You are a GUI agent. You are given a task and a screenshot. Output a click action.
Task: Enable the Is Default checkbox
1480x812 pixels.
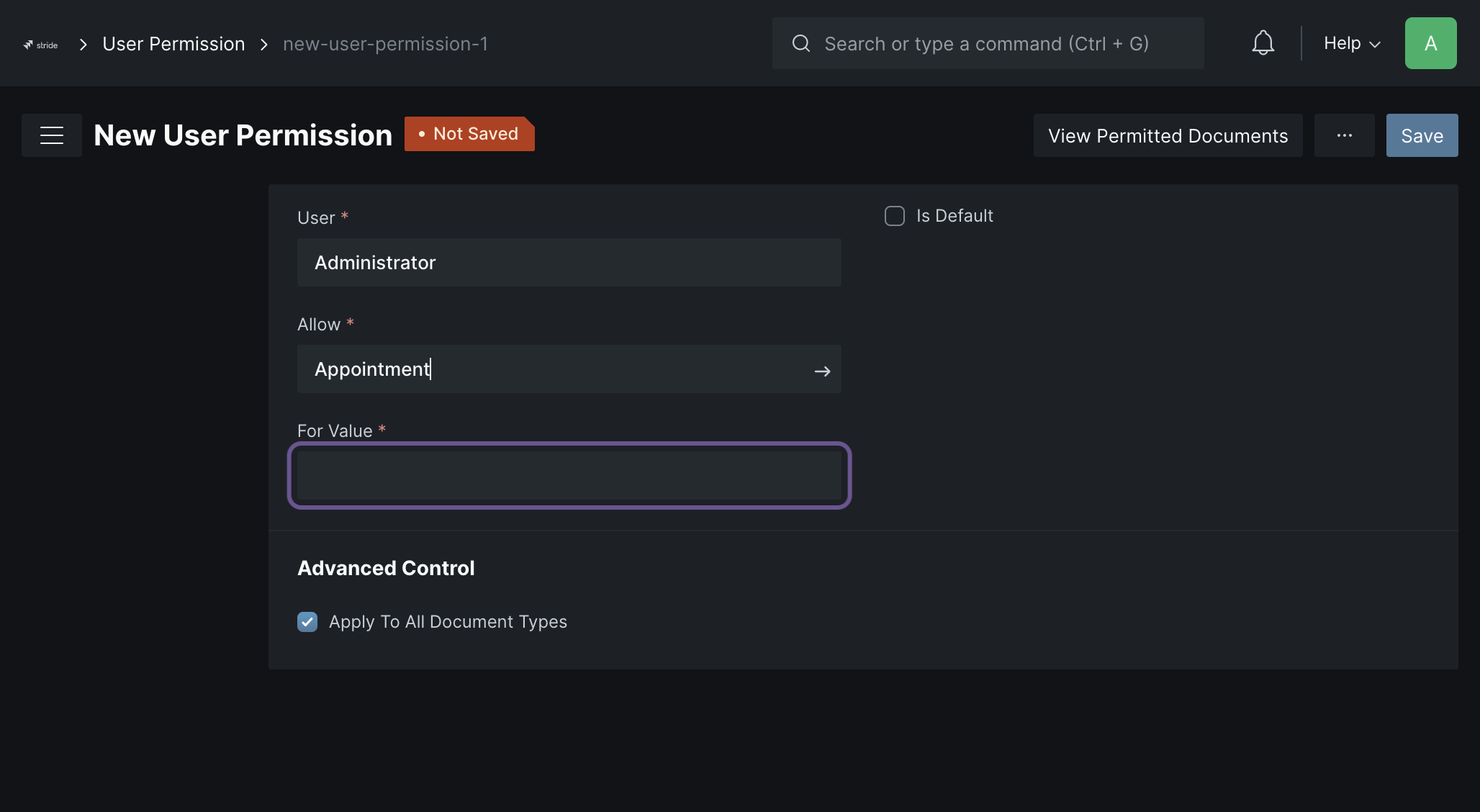895,216
